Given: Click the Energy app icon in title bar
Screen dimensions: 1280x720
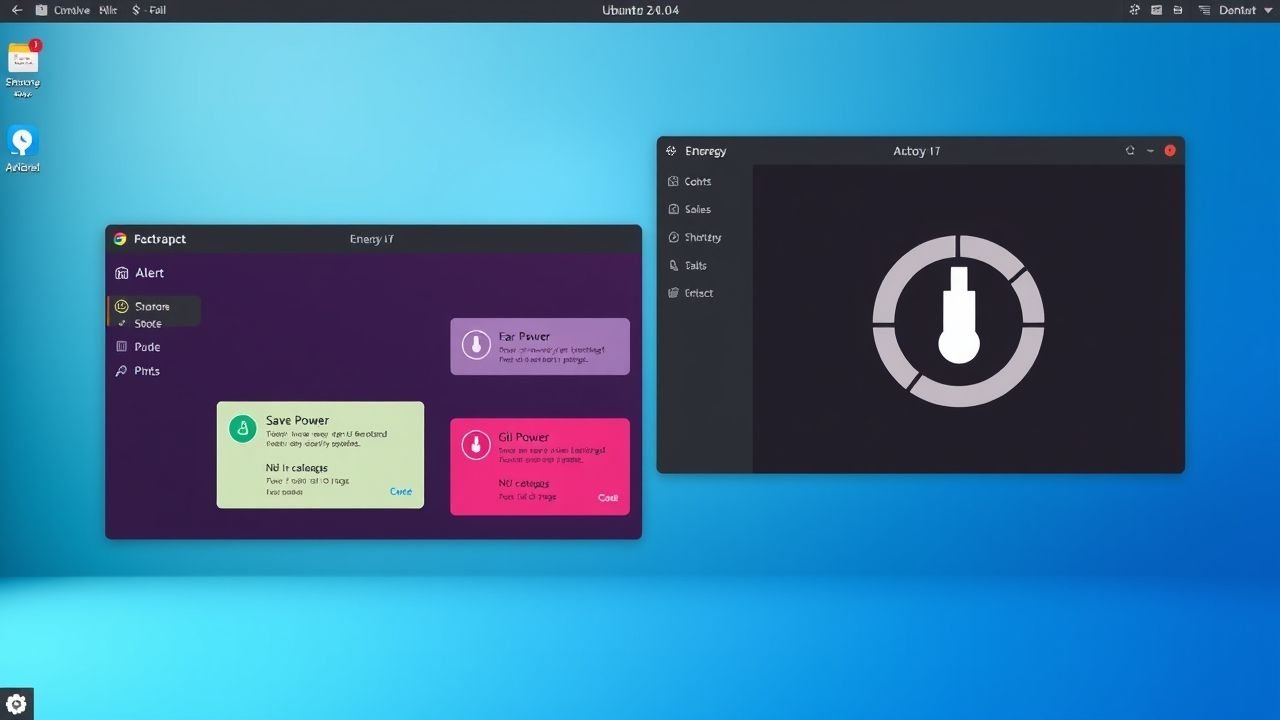Looking at the screenshot, I should click(671, 151).
